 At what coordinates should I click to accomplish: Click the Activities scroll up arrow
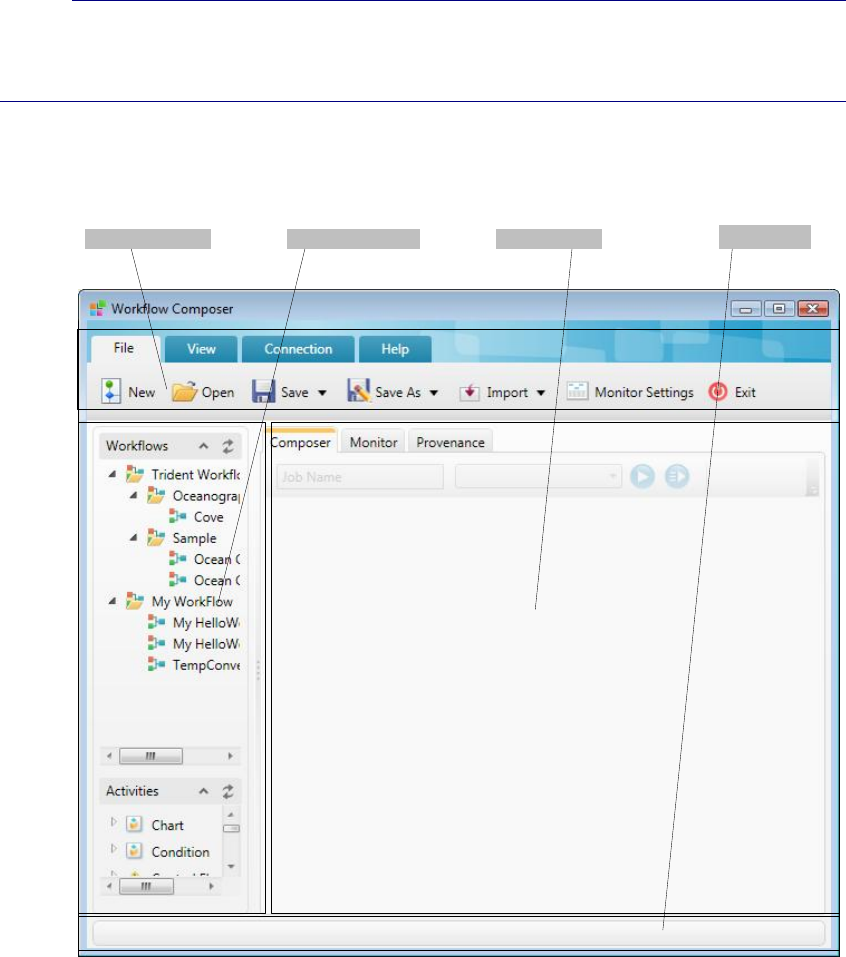click(x=231, y=814)
